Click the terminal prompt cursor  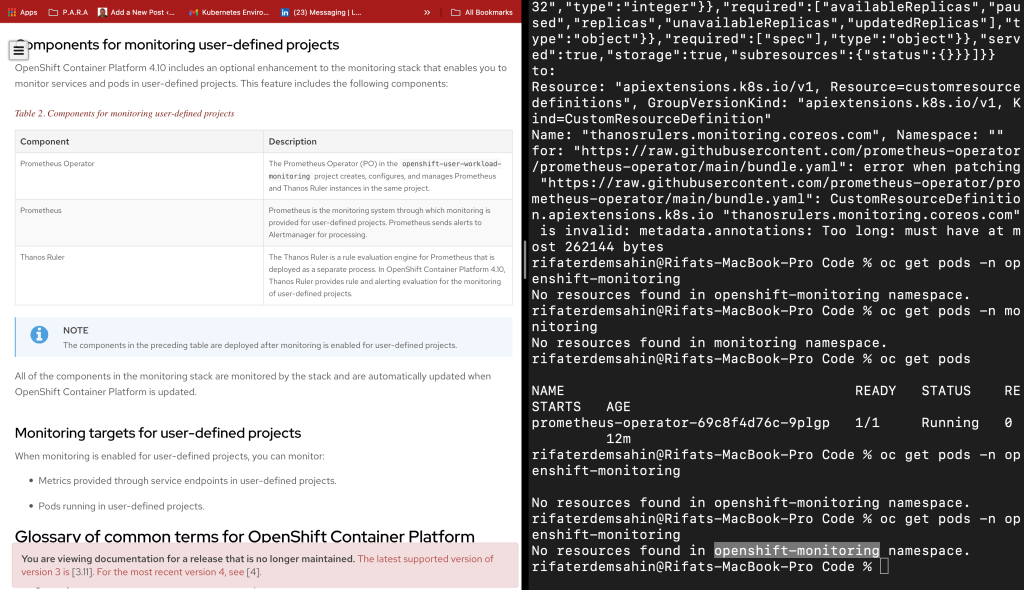pos(884,566)
